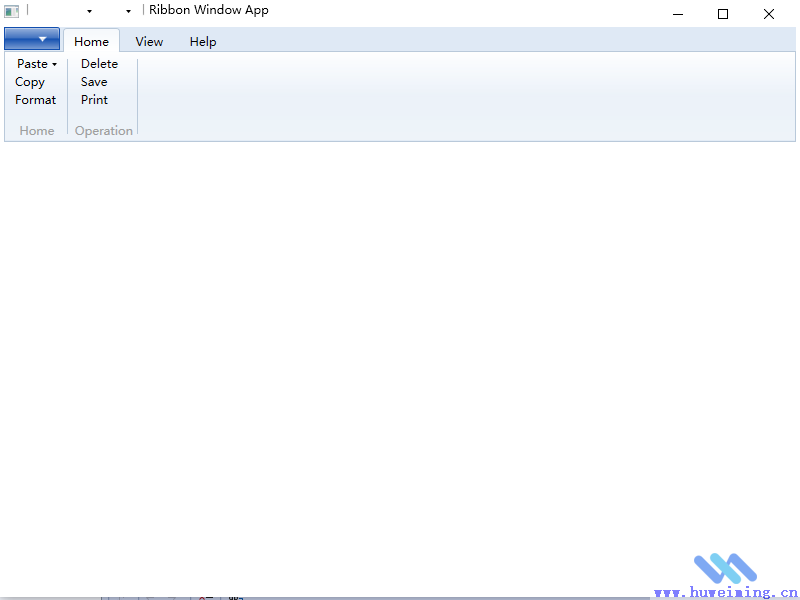Click the Ribbon Window App title text
The height and width of the screenshot is (600, 800).
209,10
